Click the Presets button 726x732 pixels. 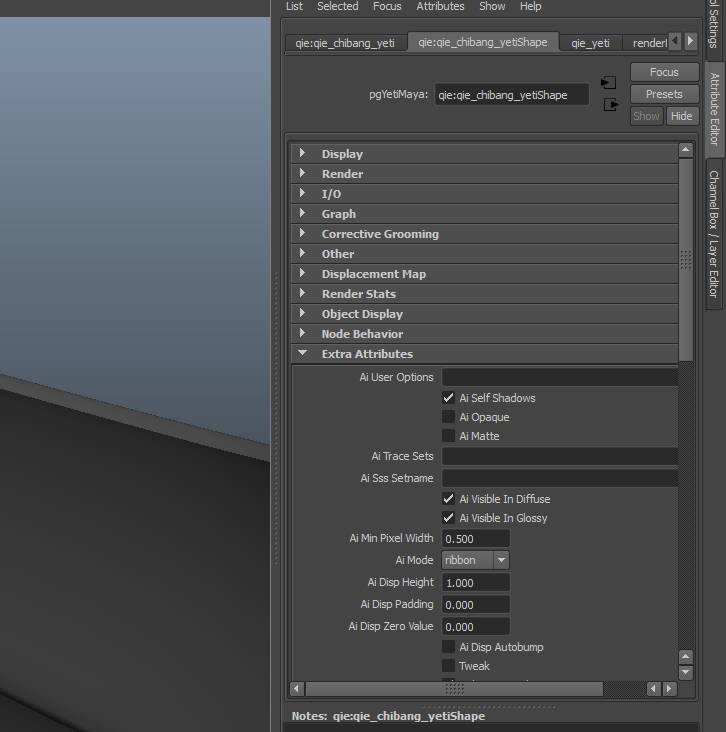point(664,94)
